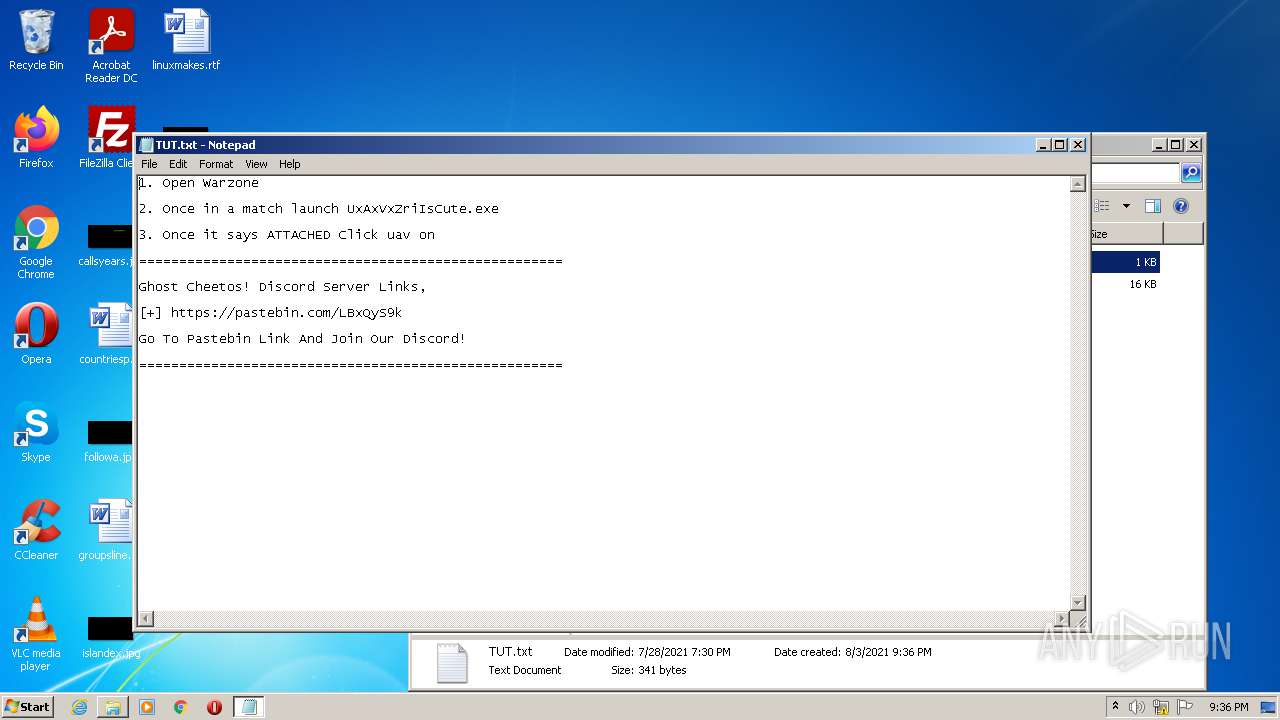This screenshot has width=1280, height=720.
Task: Click Notepad horizontal scrollbar right arrow
Action: click(1061, 619)
